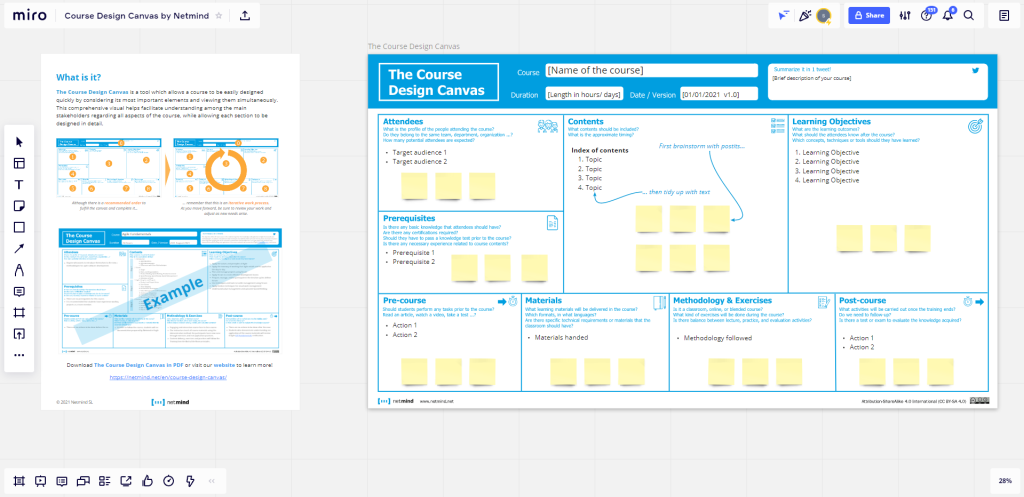Open the Templates tool

[x=19, y=163]
